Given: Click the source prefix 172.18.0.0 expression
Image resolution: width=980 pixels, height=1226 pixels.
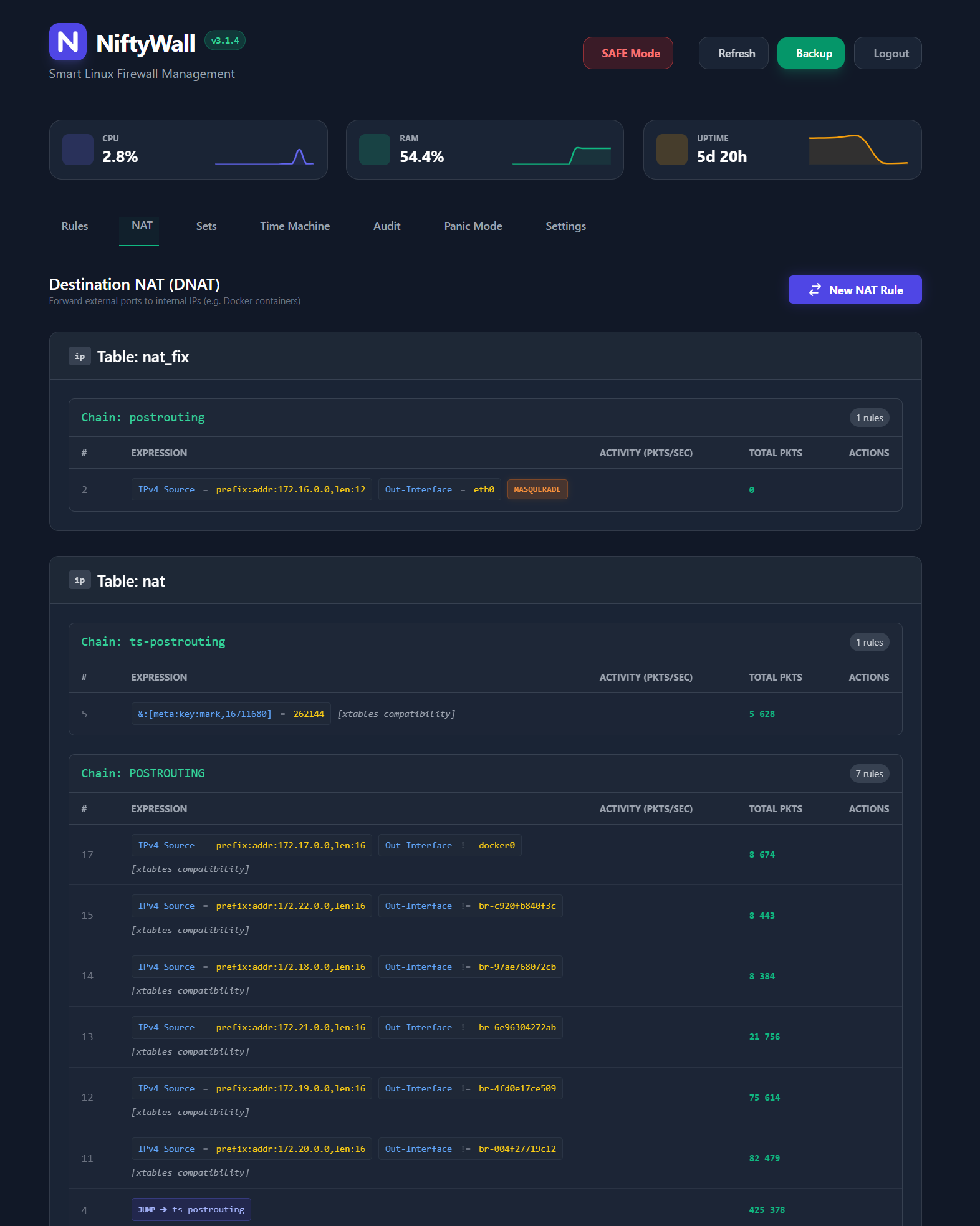Looking at the screenshot, I should (x=252, y=967).
